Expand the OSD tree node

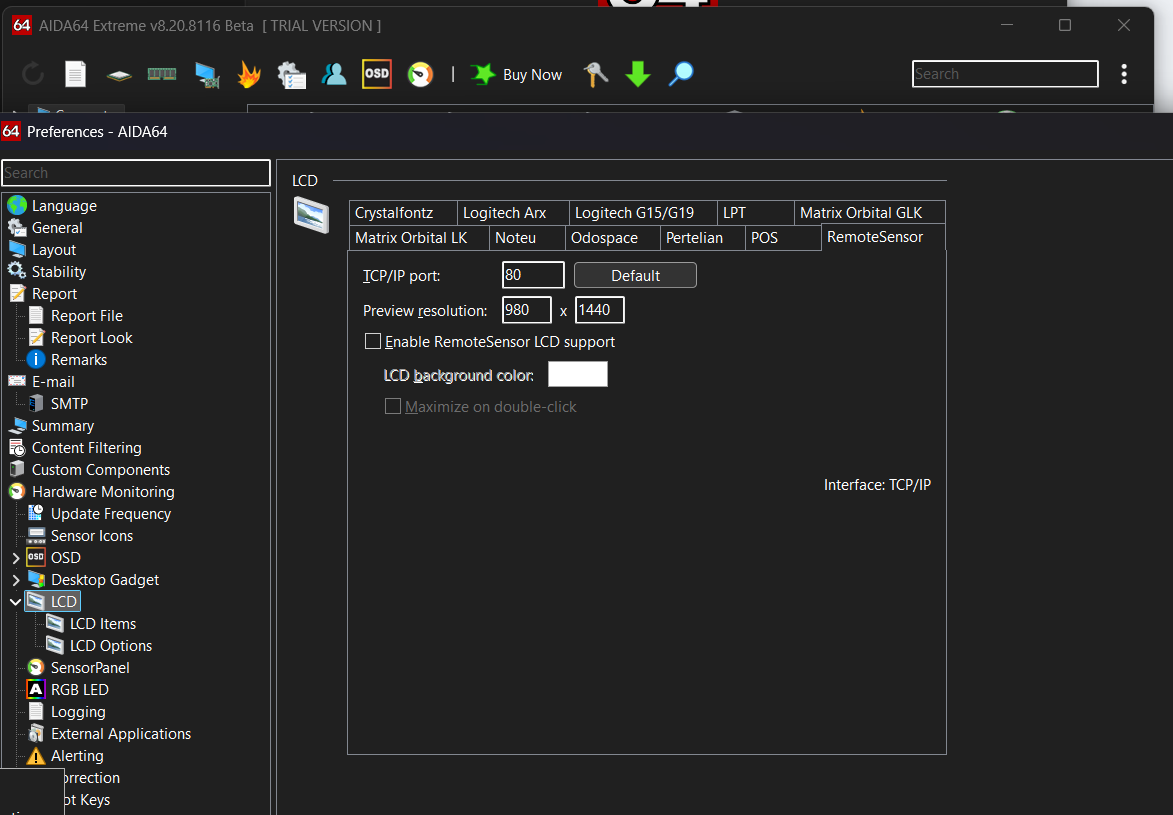point(16,558)
